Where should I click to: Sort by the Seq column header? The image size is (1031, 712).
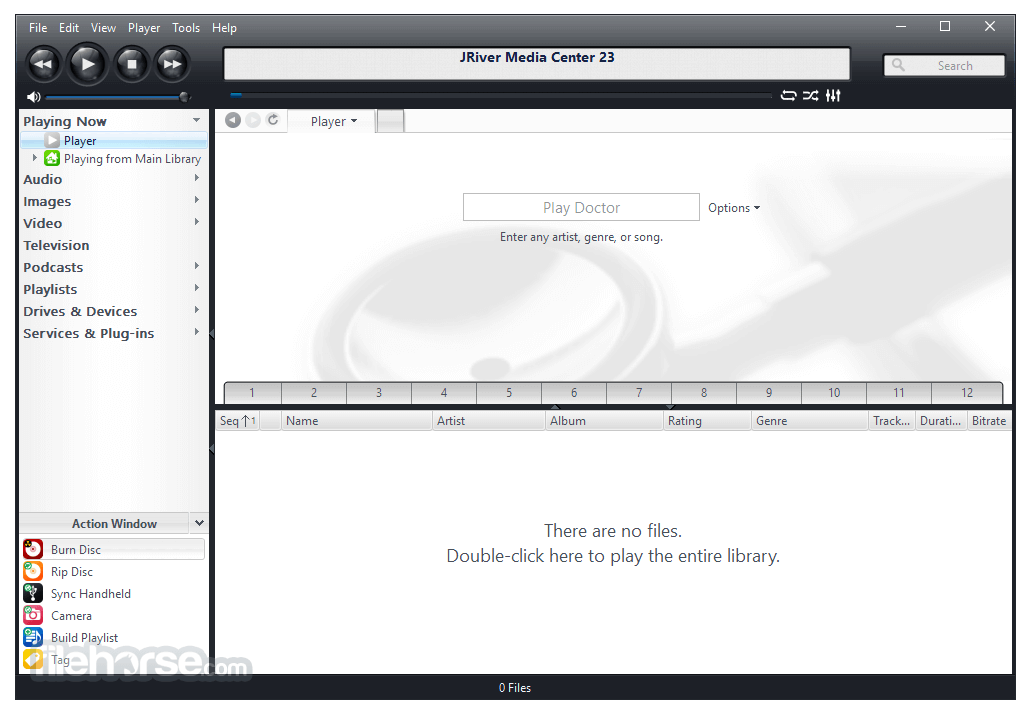pyautogui.click(x=237, y=421)
